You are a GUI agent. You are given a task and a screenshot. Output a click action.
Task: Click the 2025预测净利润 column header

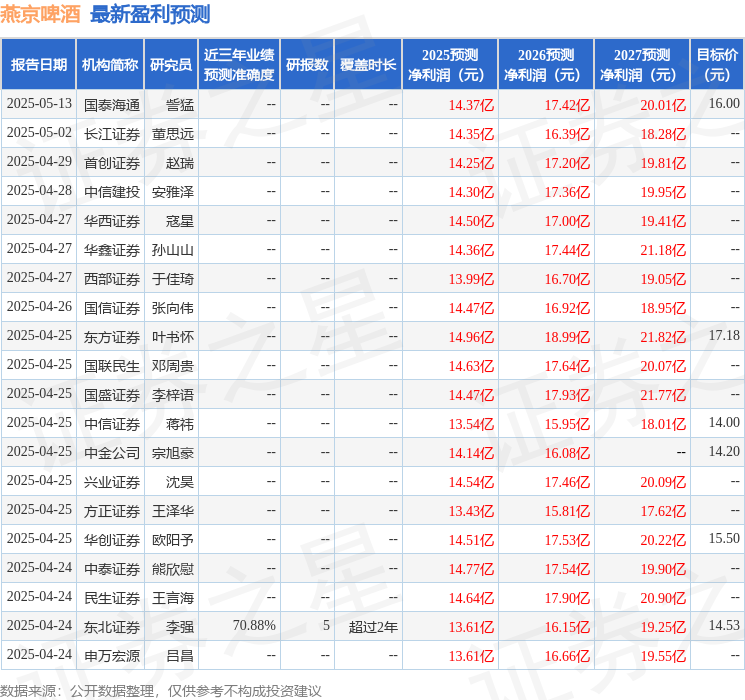click(x=450, y=64)
